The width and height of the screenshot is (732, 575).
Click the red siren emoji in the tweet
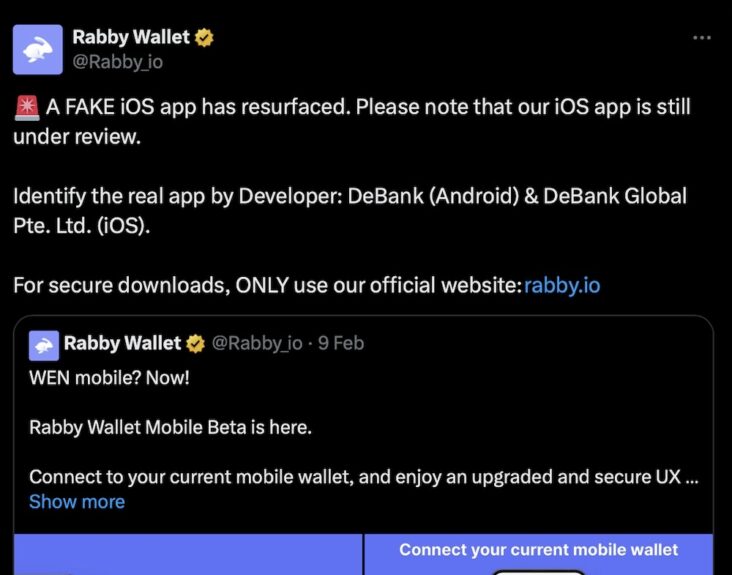coord(27,107)
